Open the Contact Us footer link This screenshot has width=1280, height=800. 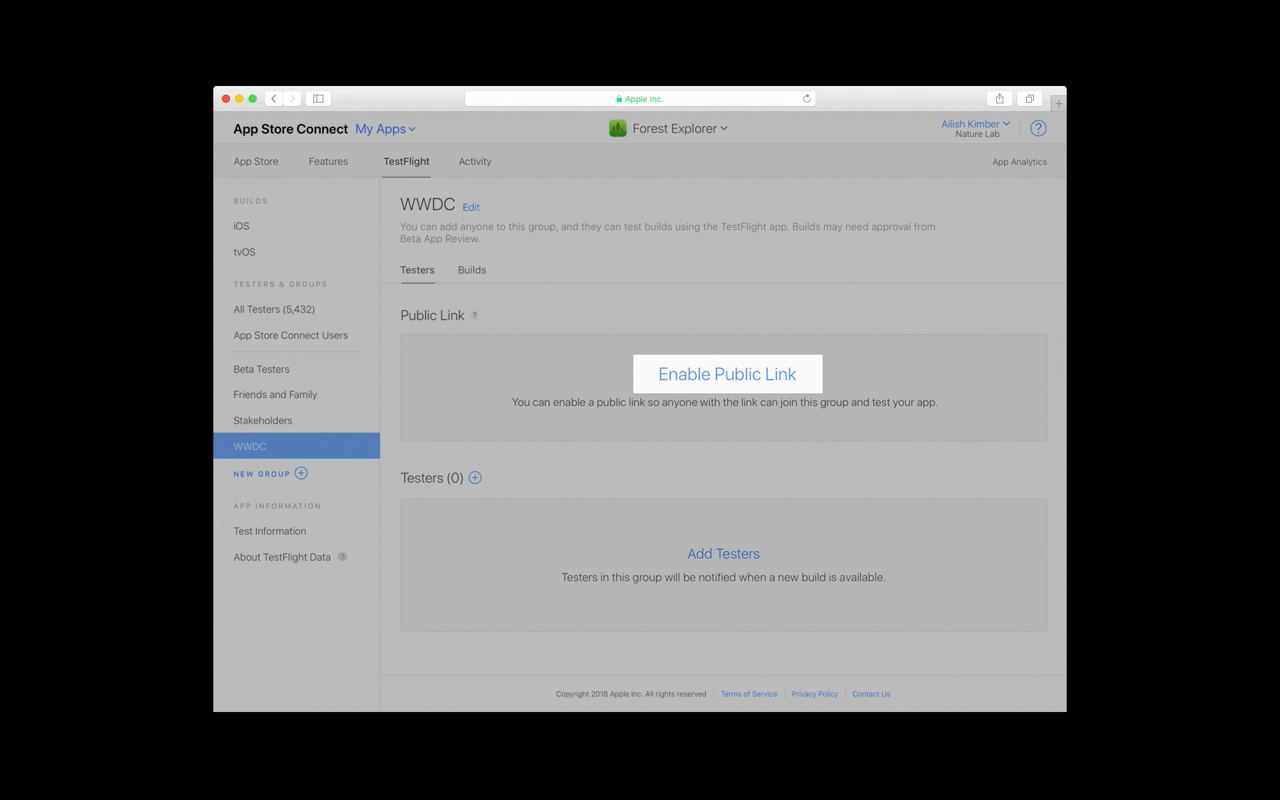(x=871, y=694)
